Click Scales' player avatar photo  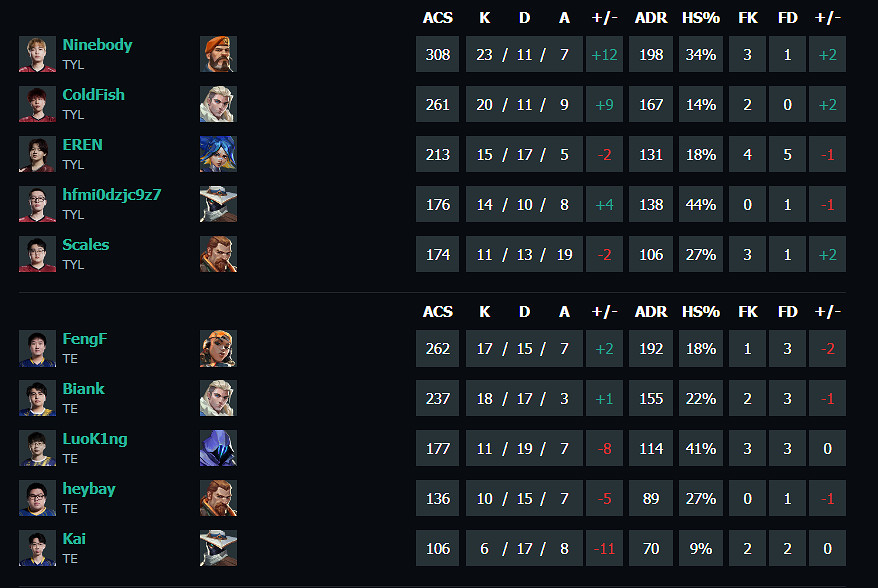point(37,254)
